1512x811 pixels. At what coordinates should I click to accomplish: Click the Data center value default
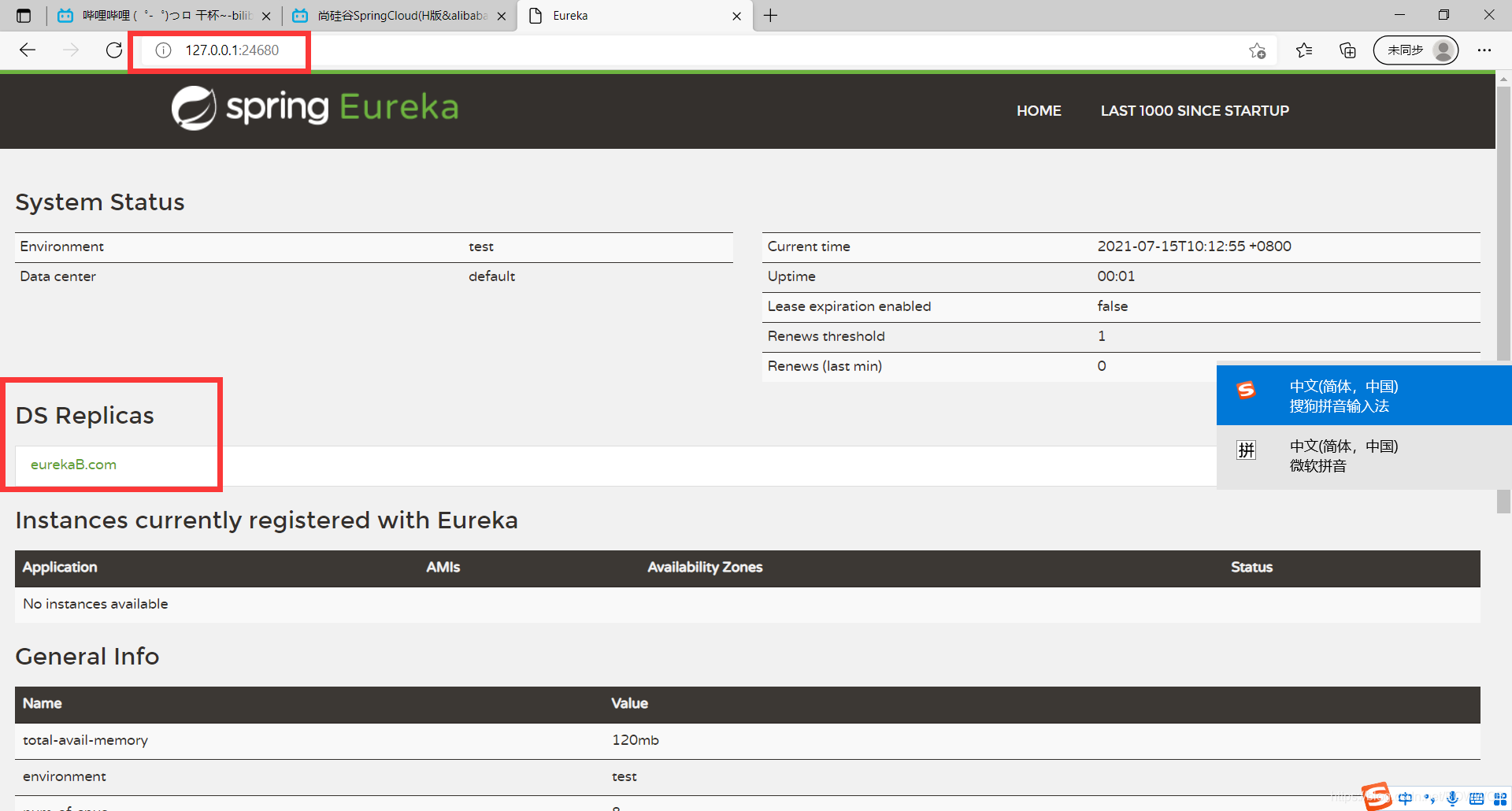pyautogui.click(x=491, y=276)
